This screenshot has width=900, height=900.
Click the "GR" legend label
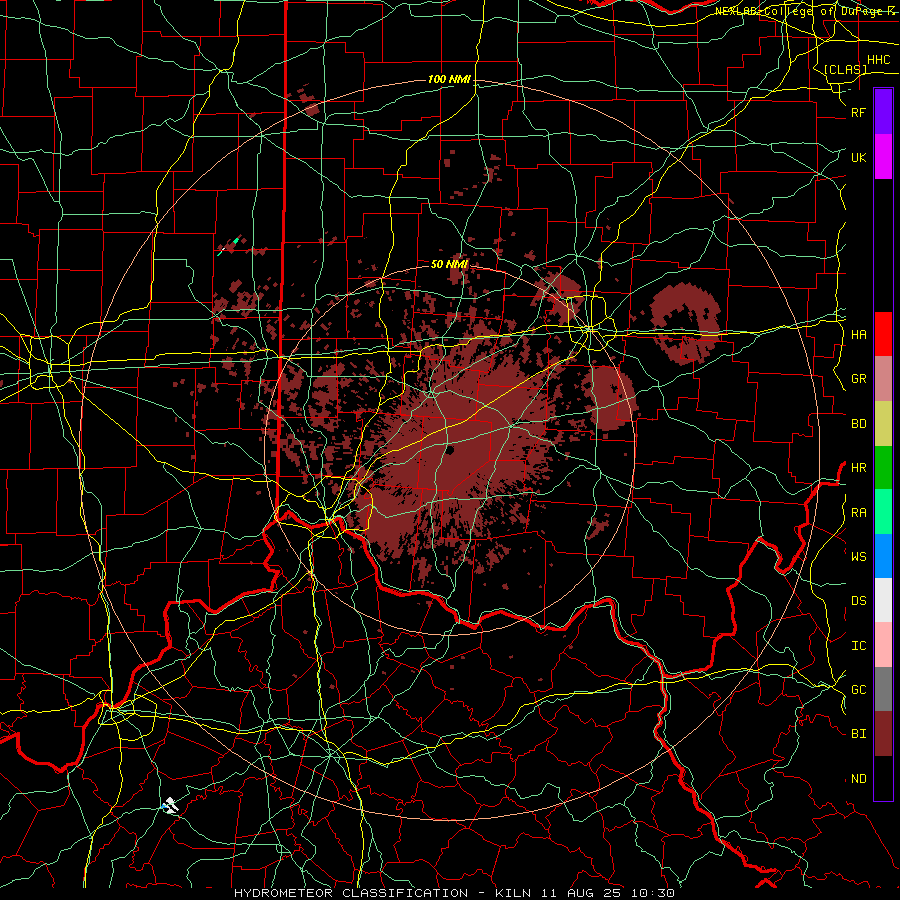click(x=858, y=379)
